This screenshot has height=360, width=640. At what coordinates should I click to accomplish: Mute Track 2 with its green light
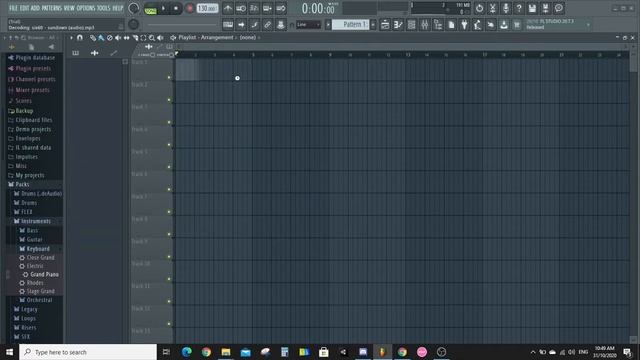(x=169, y=100)
